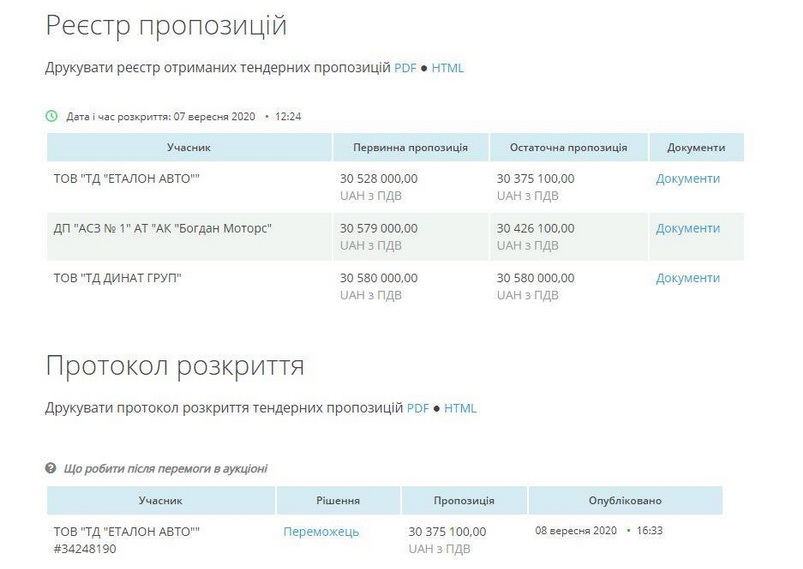The width and height of the screenshot is (803, 569).
Task: Click the Учасник header in the proposals register table
Action: tap(189, 147)
